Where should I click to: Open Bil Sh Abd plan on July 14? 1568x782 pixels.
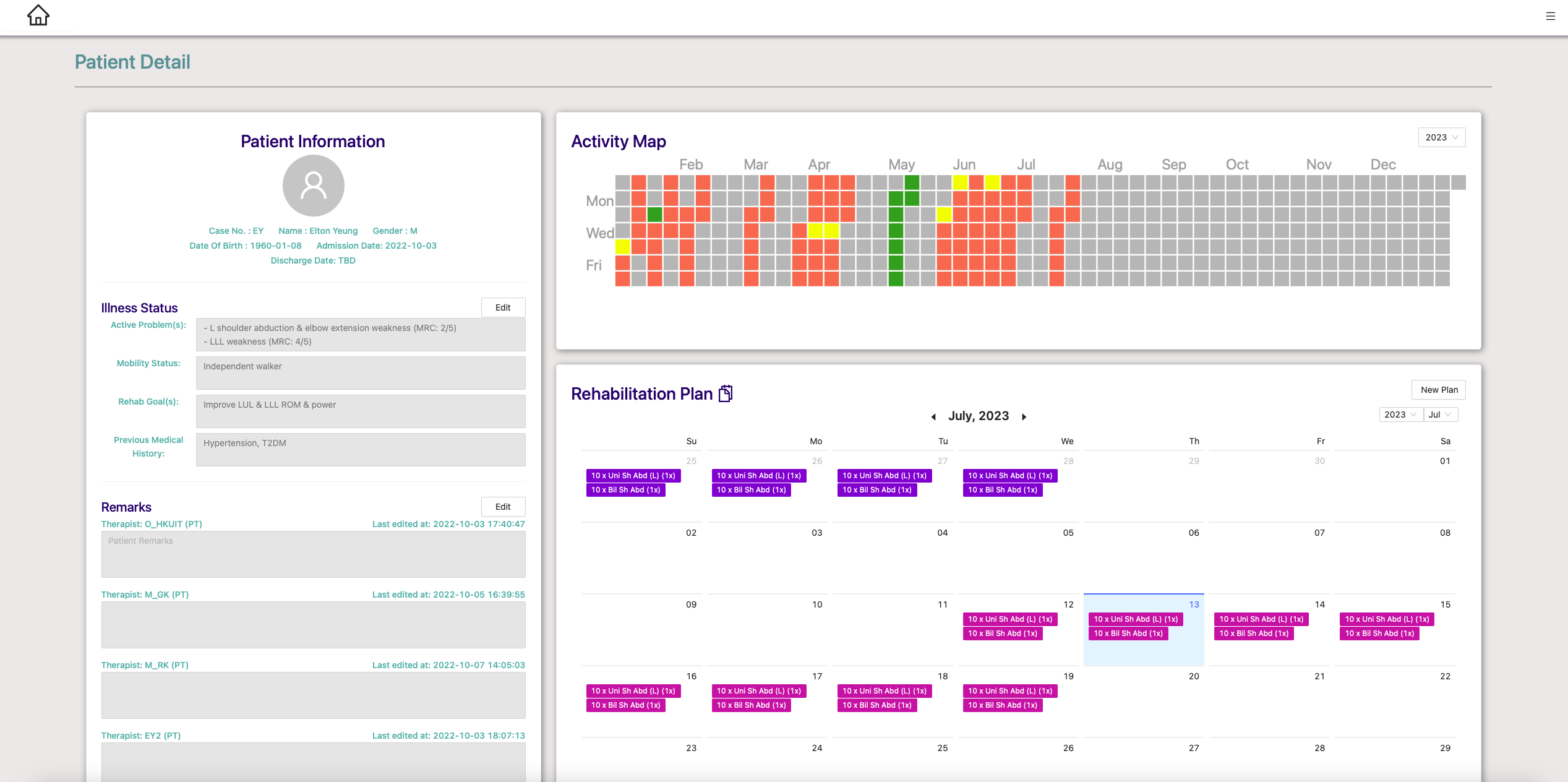click(1254, 634)
